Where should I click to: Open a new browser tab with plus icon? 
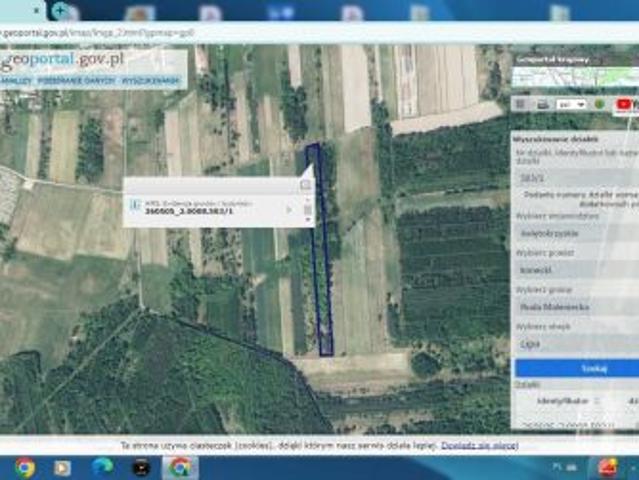pyautogui.click(x=59, y=11)
